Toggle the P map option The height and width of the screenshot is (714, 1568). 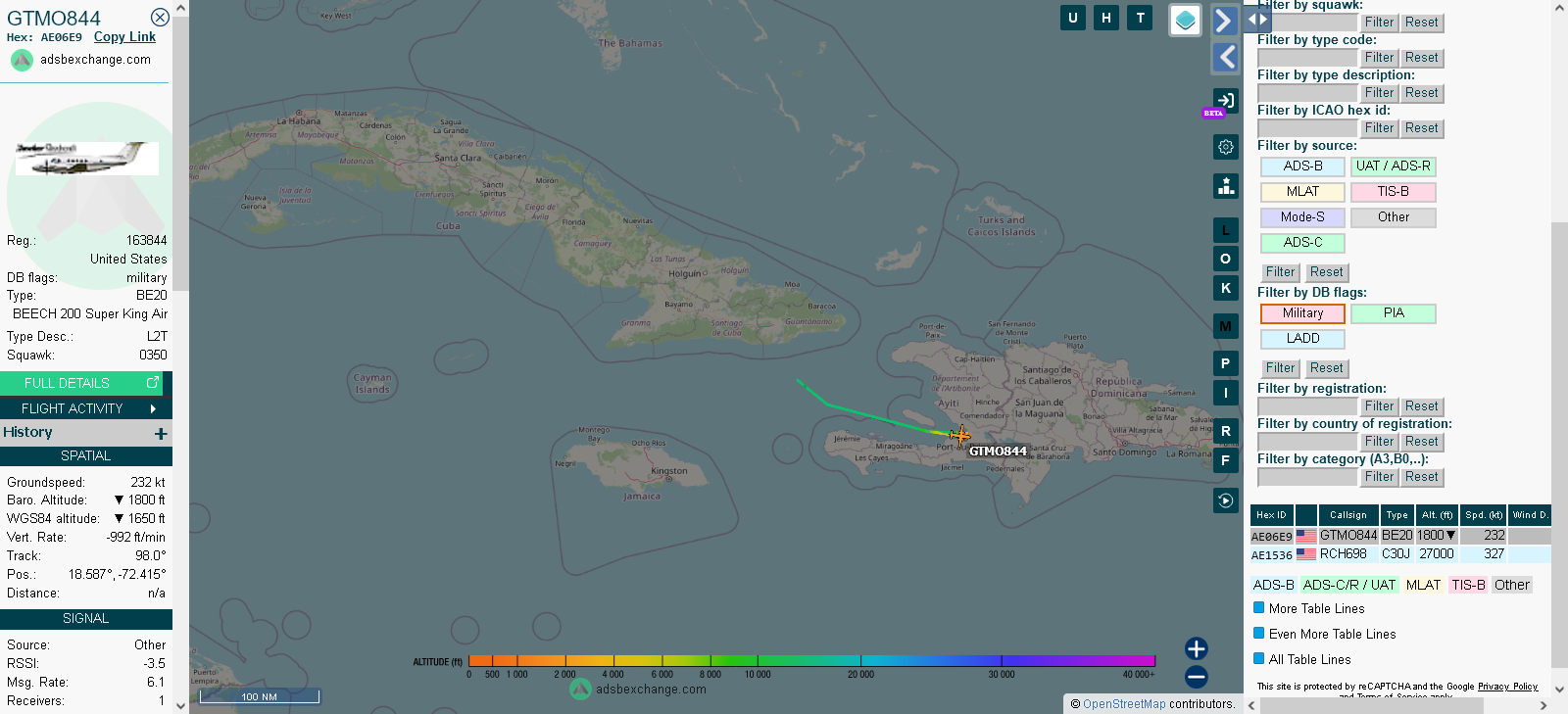click(x=1225, y=363)
